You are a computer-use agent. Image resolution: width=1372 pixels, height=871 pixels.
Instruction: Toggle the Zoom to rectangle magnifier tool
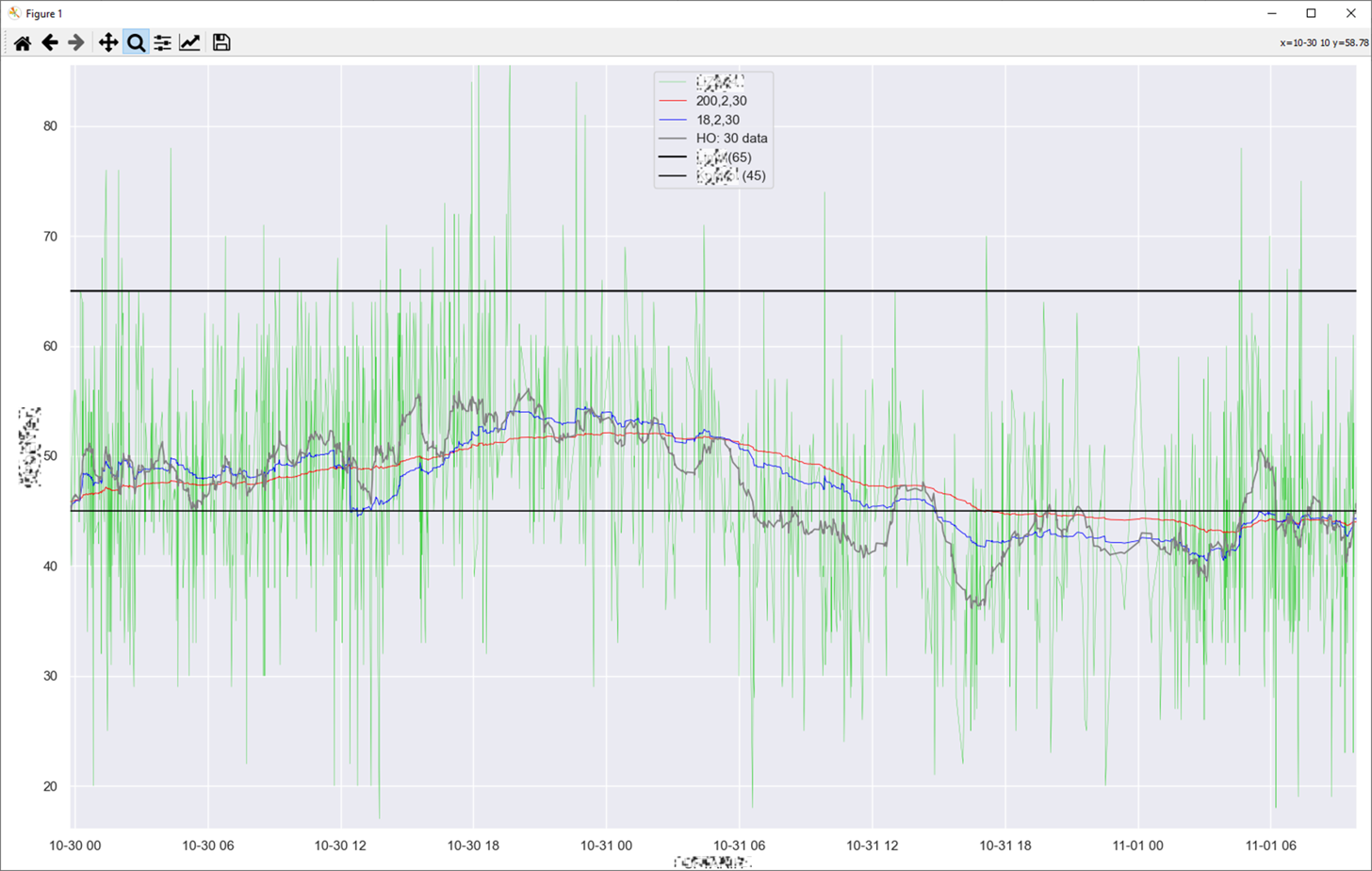(x=136, y=42)
